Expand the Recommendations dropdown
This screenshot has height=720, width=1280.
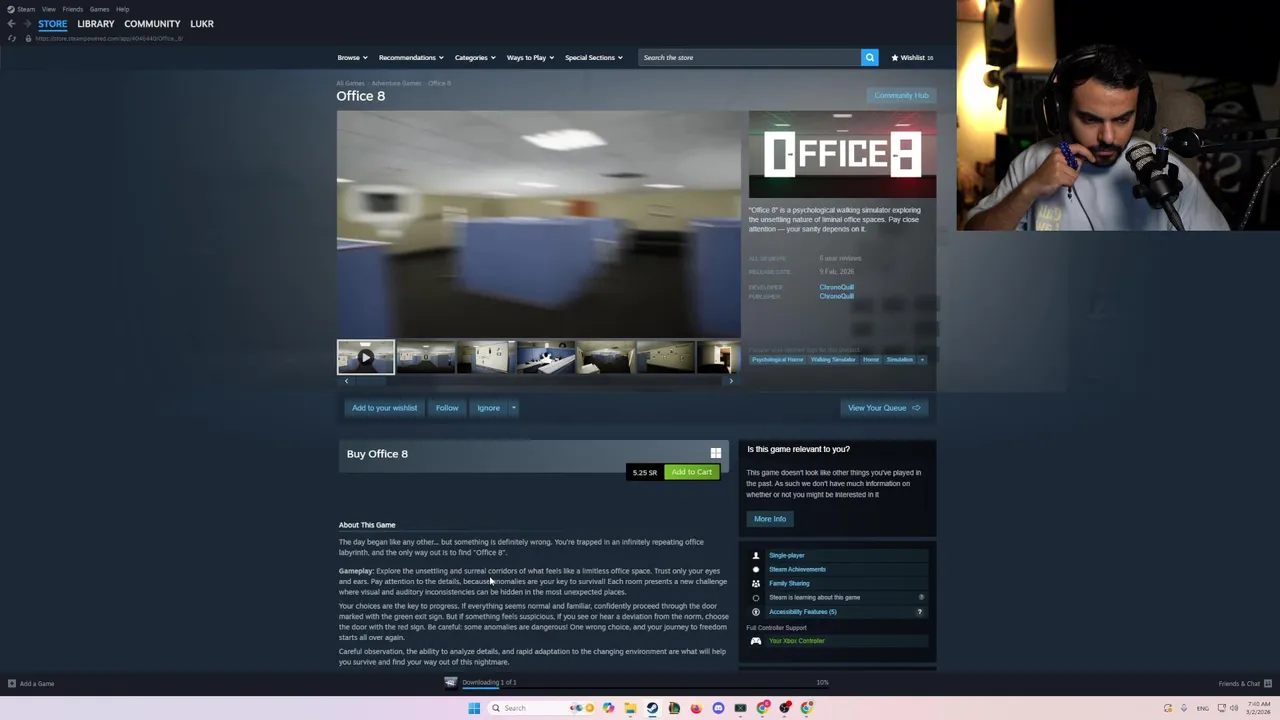411,58
